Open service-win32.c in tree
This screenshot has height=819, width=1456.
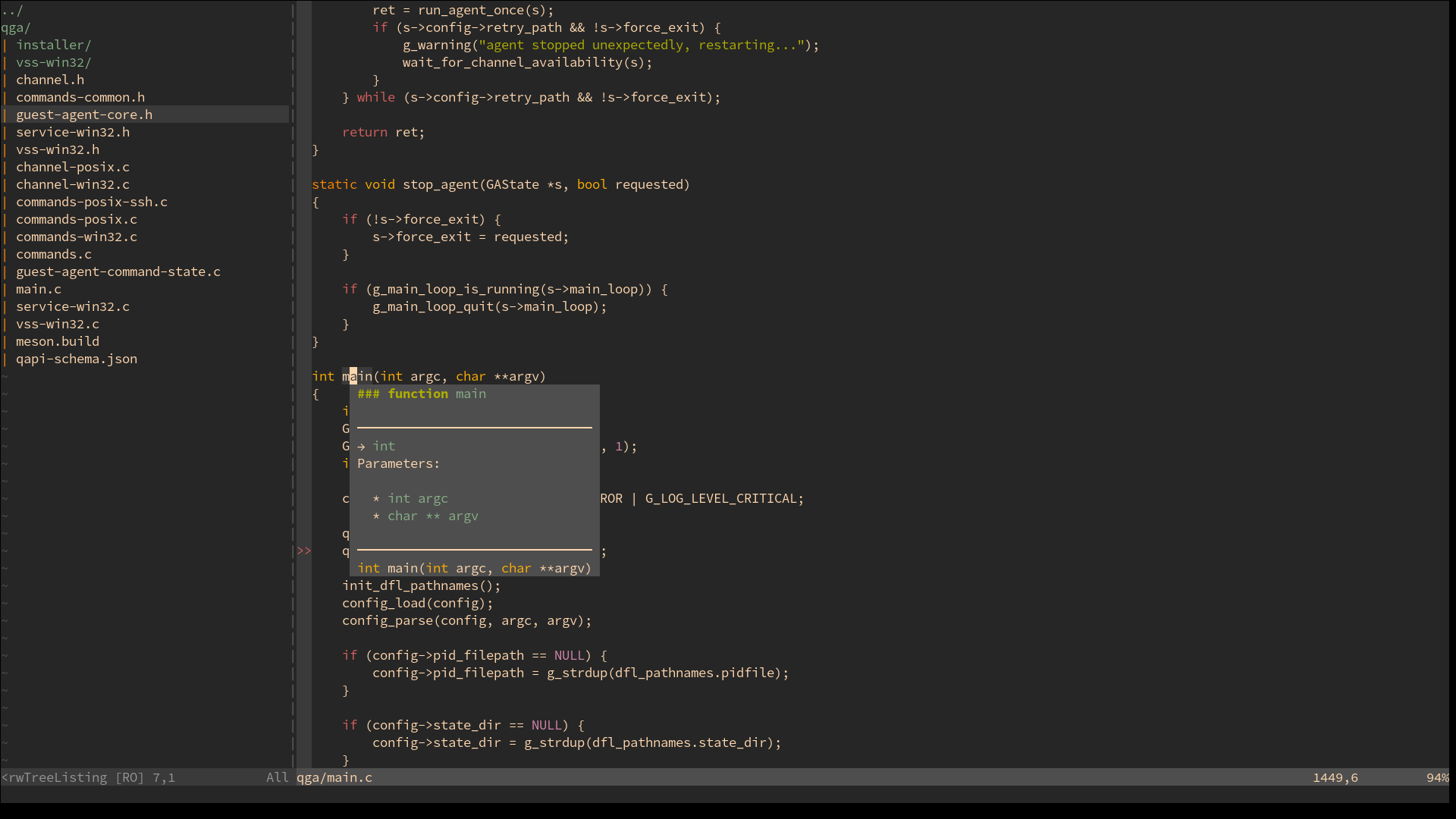(x=73, y=306)
